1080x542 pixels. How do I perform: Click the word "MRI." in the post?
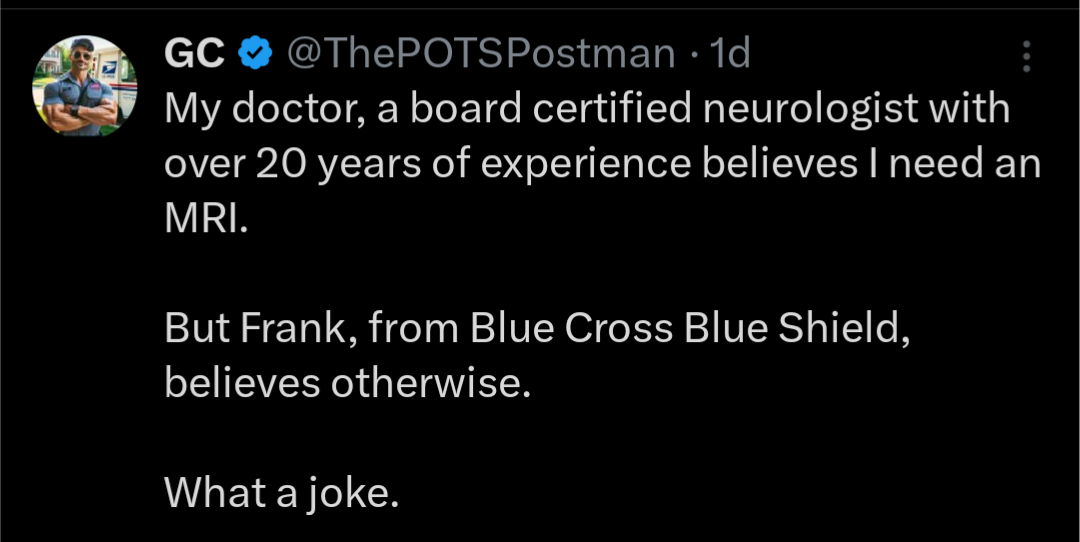[x=203, y=219]
